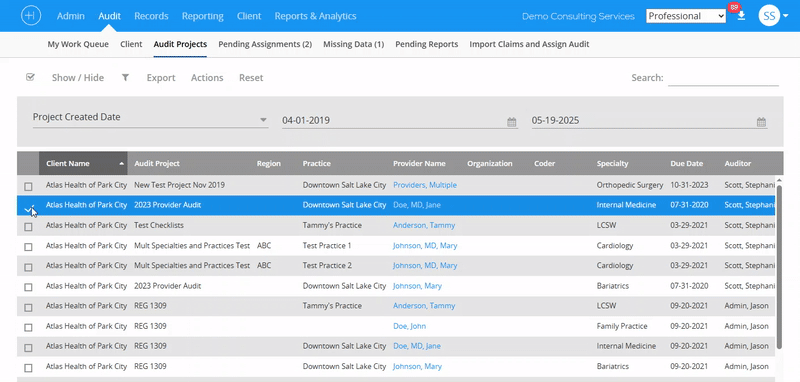Check the 2023 Provider Audit Bariatrics row
Viewport: 800px width, 382px height.
coord(28,287)
